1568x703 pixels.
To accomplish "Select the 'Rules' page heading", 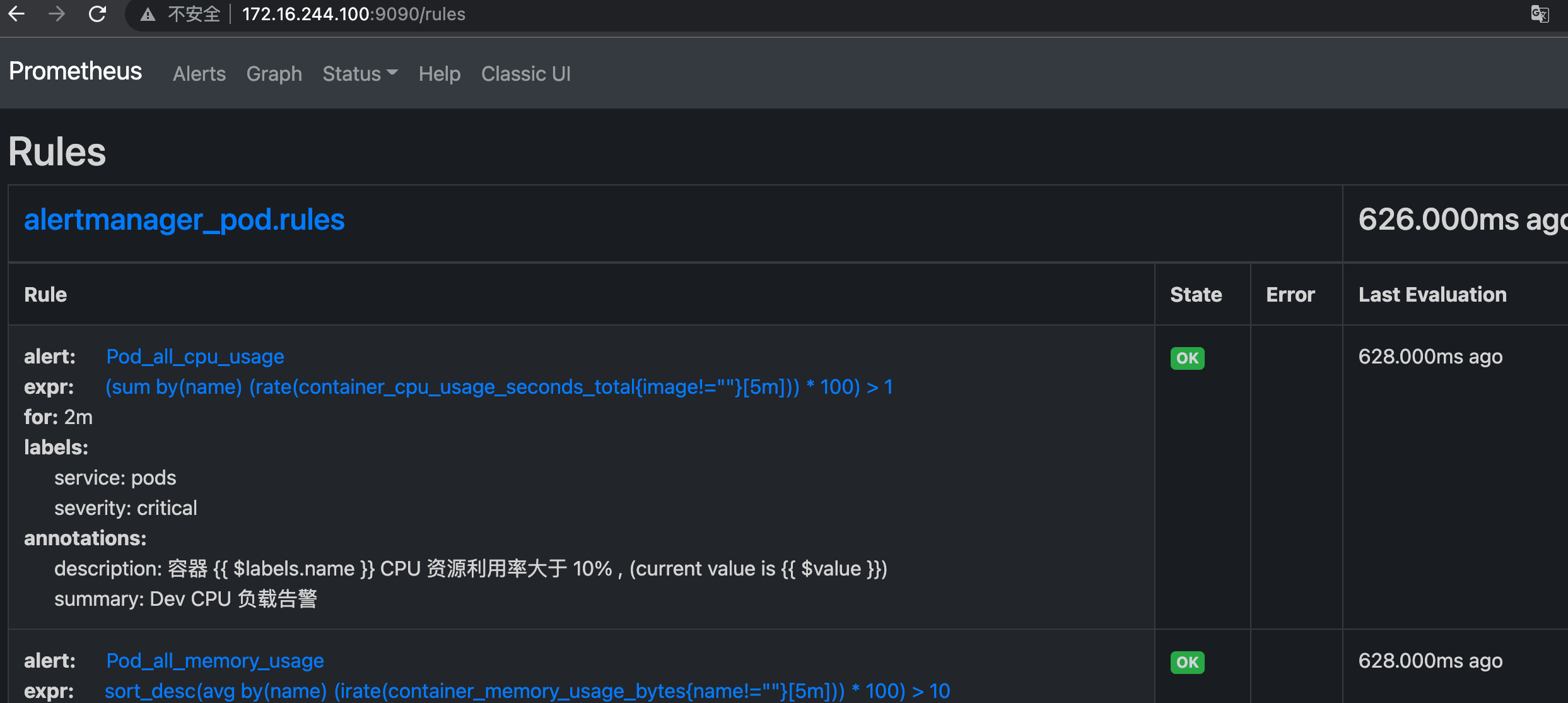I will point(57,152).
